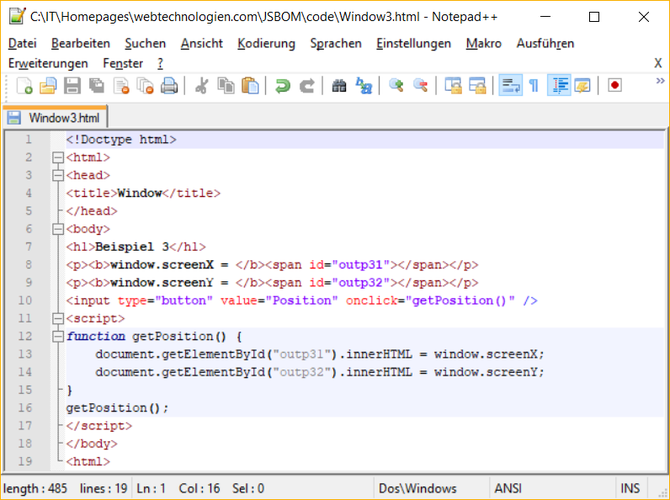Click the word Window in title tag
670x500 pixels.
point(139,193)
